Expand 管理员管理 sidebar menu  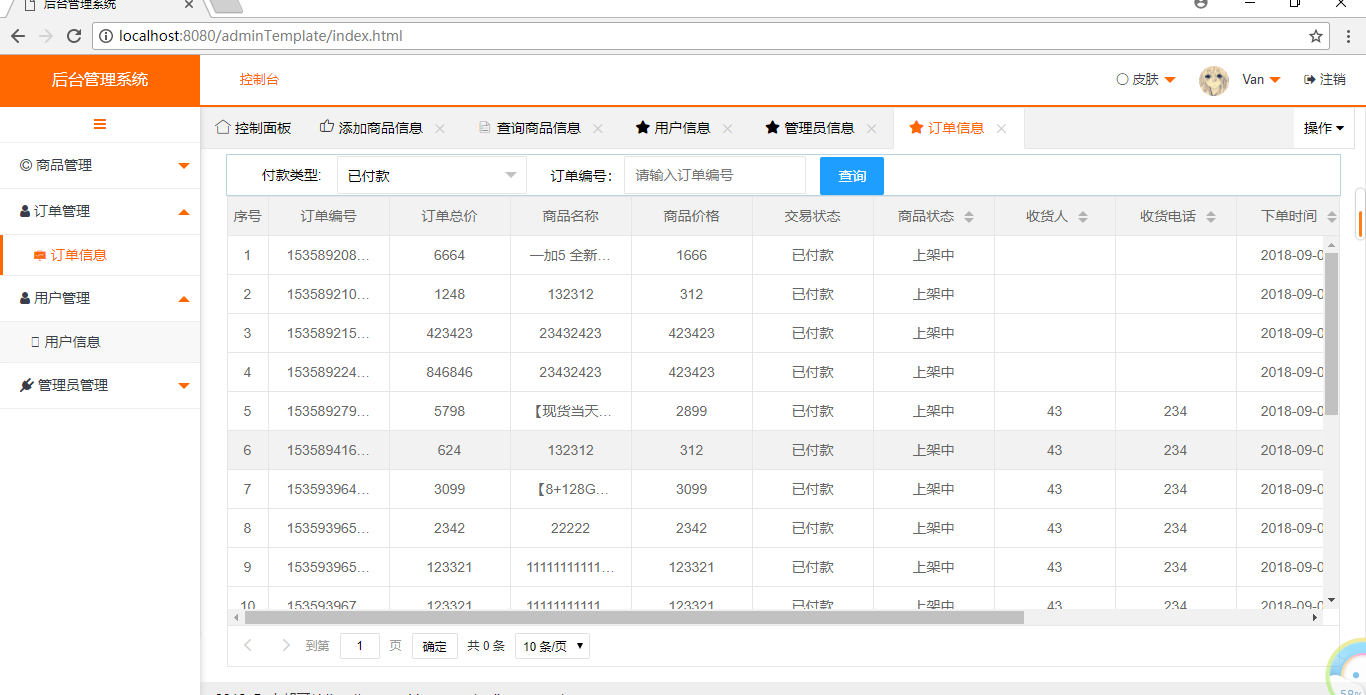click(x=100, y=386)
